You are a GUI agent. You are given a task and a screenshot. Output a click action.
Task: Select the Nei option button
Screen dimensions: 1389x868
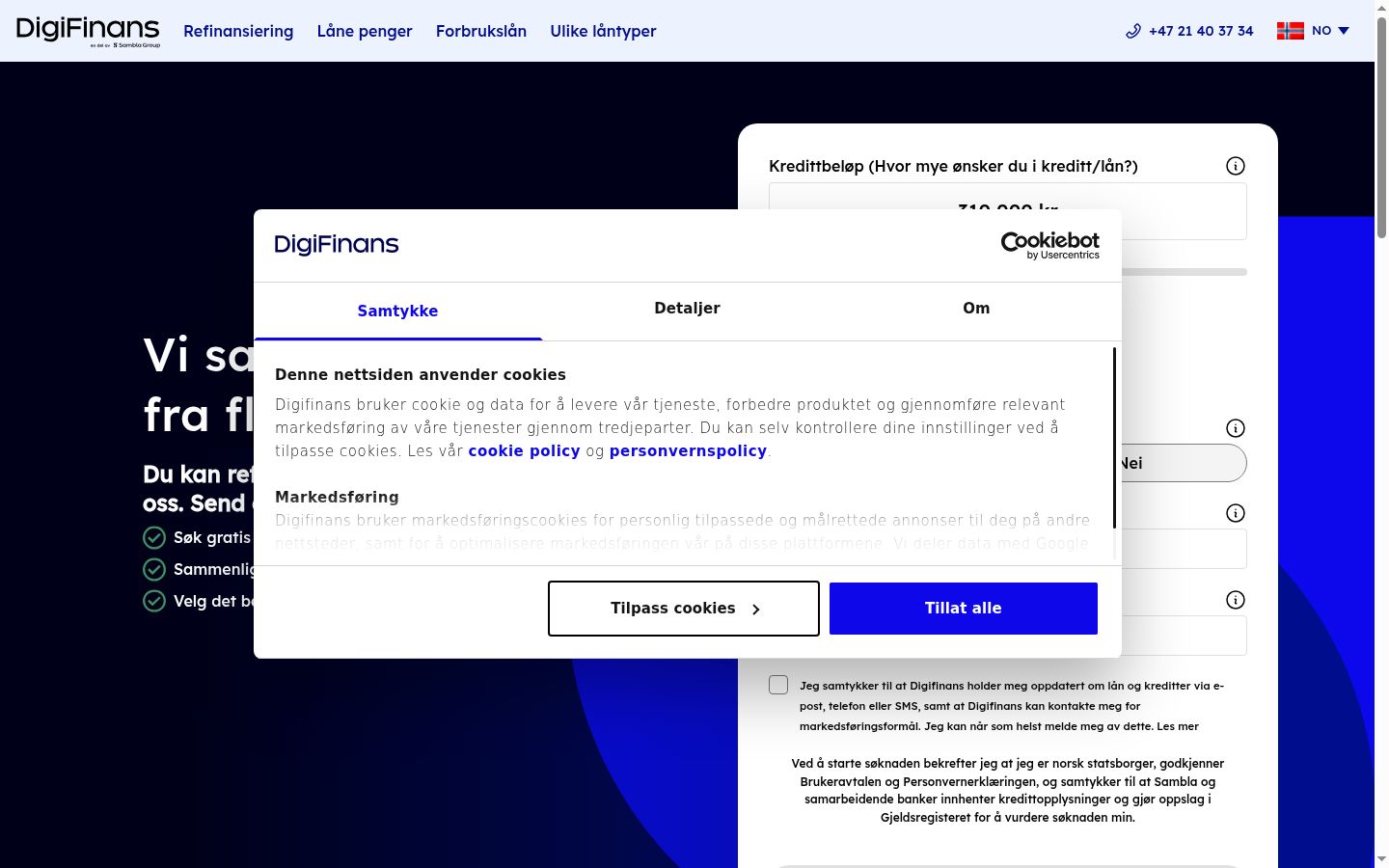pos(1184,463)
